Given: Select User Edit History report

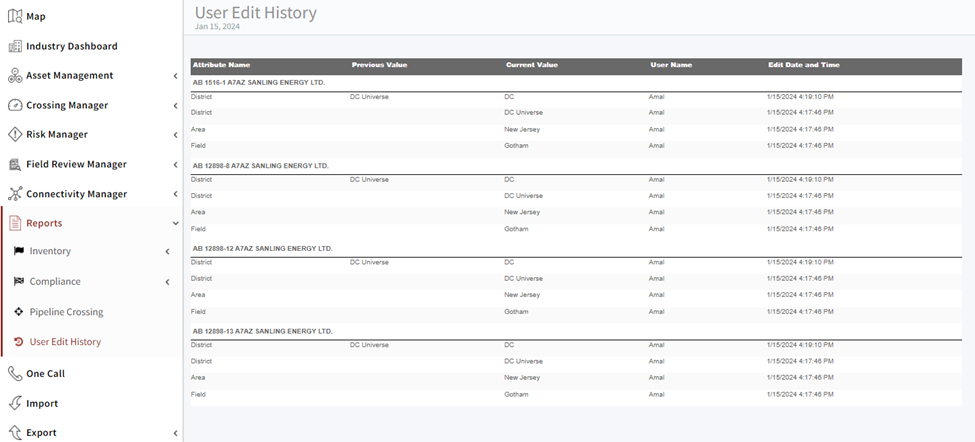Looking at the screenshot, I should coord(65,342).
